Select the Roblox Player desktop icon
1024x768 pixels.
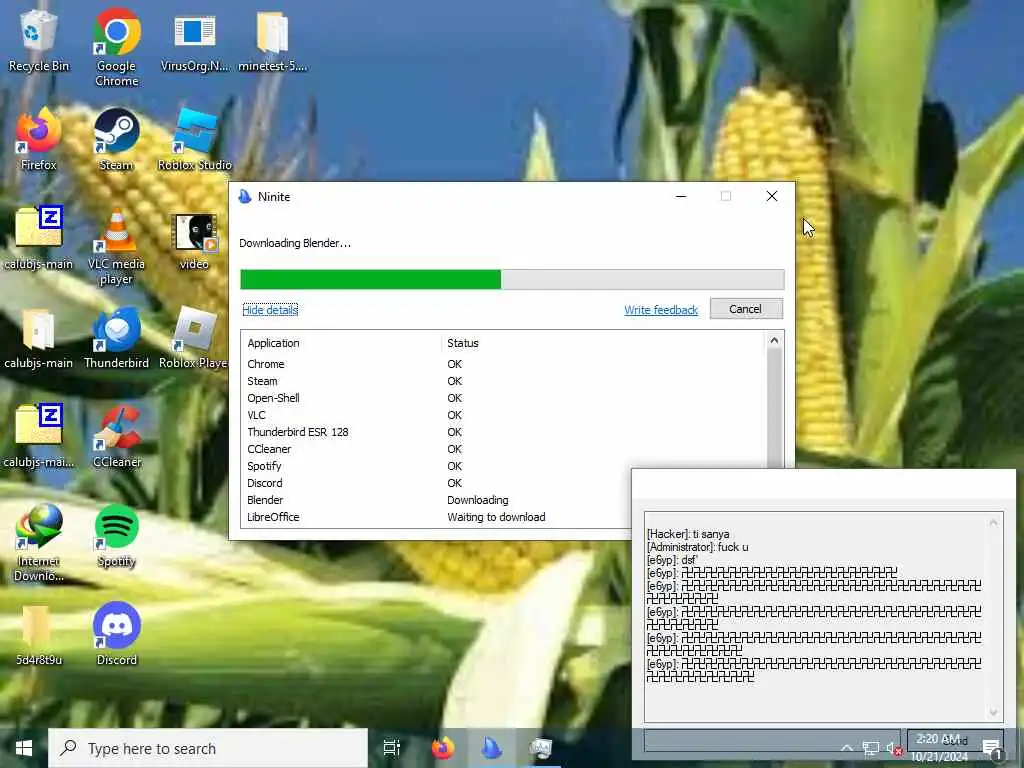pyautogui.click(x=195, y=338)
